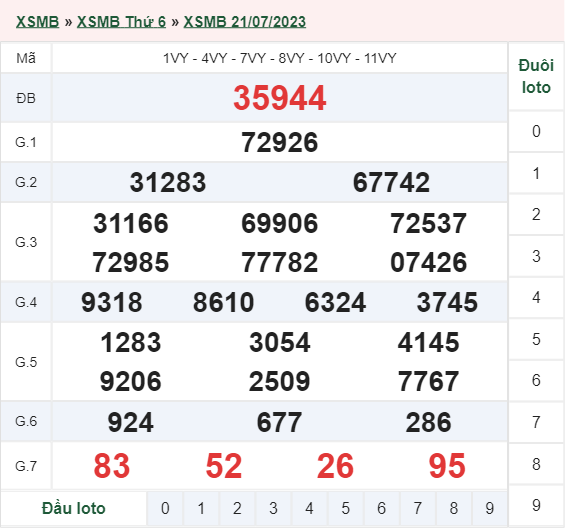Click the Đầu loto label
Viewport: 565px width, 528px height.
[74, 508]
